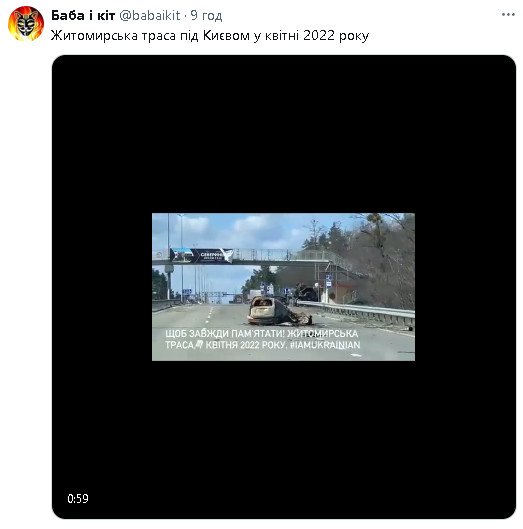Click the bare trees on right of video frame

click(385, 260)
